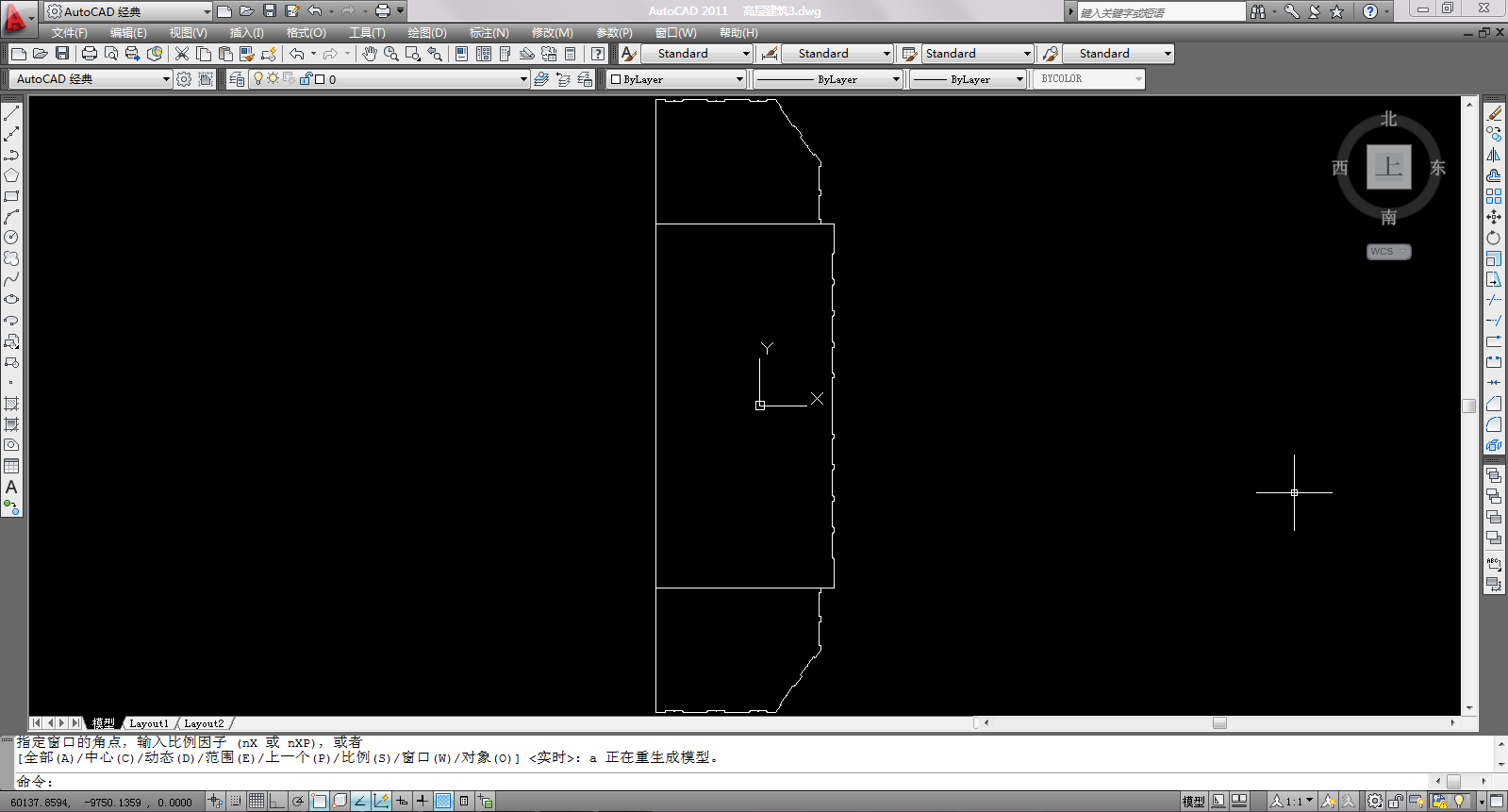Click the Zoom Previous icon

pos(435,54)
